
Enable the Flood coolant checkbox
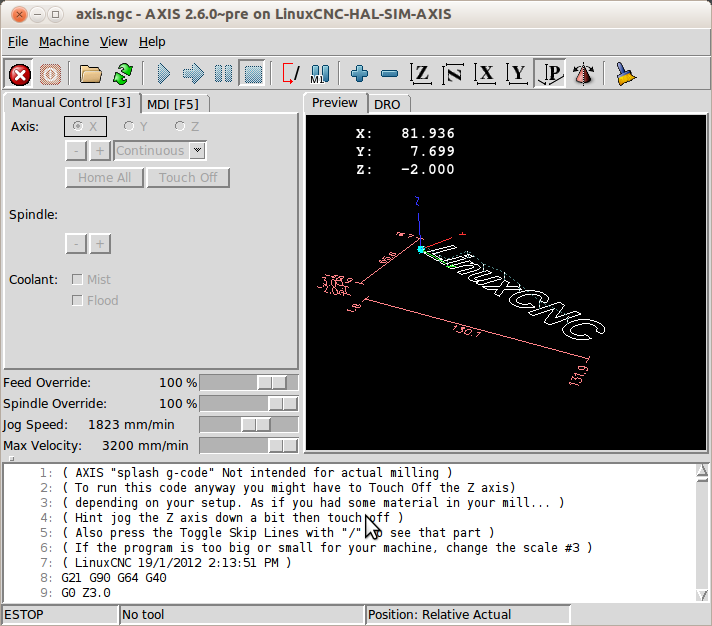[x=77, y=300]
